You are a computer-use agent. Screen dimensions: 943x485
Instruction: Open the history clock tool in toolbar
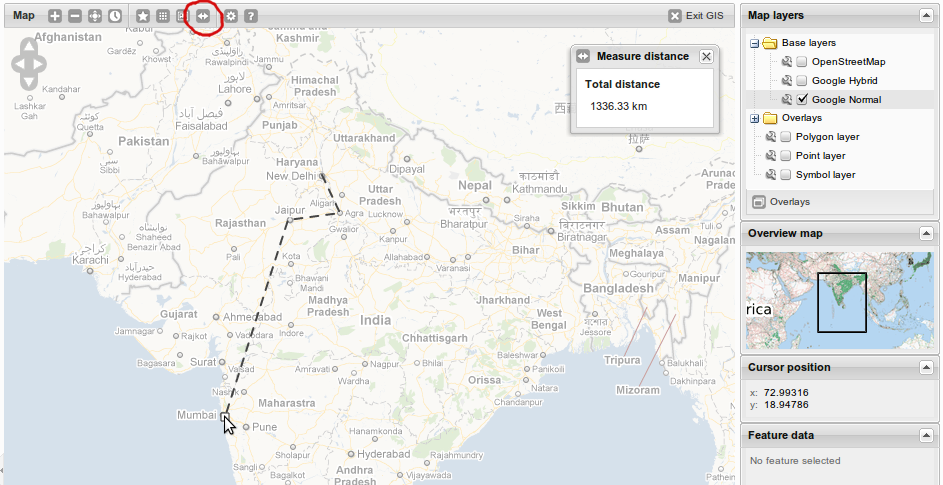[x=115, y=16]
